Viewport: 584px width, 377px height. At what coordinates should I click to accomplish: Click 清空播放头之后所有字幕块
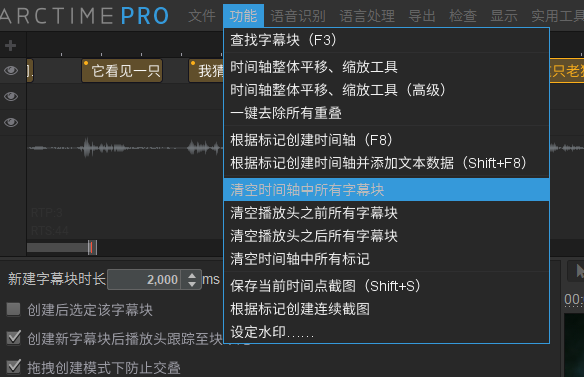tap(387, 236)
